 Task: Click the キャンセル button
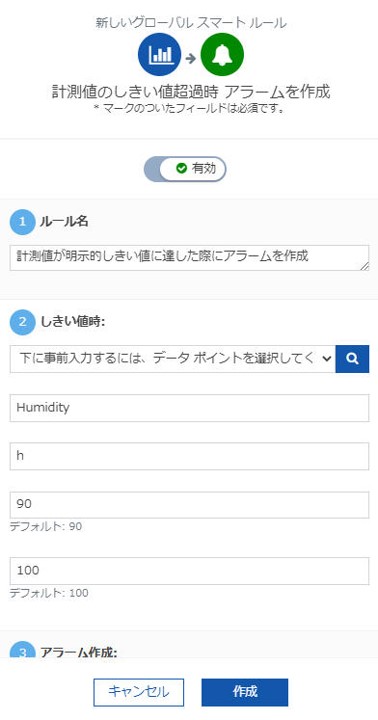click(139, 692)
